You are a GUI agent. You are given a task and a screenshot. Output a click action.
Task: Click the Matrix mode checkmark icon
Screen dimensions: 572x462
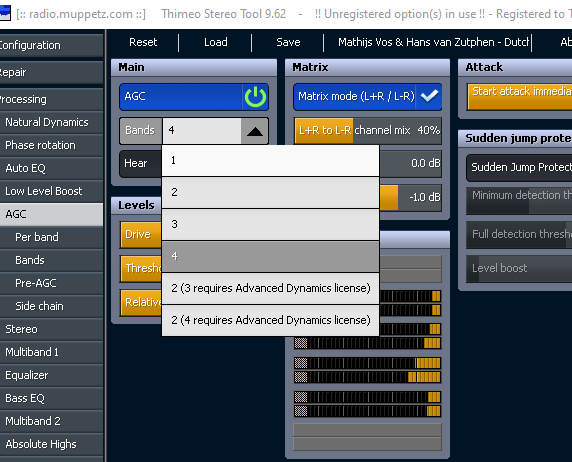(429, 96)
